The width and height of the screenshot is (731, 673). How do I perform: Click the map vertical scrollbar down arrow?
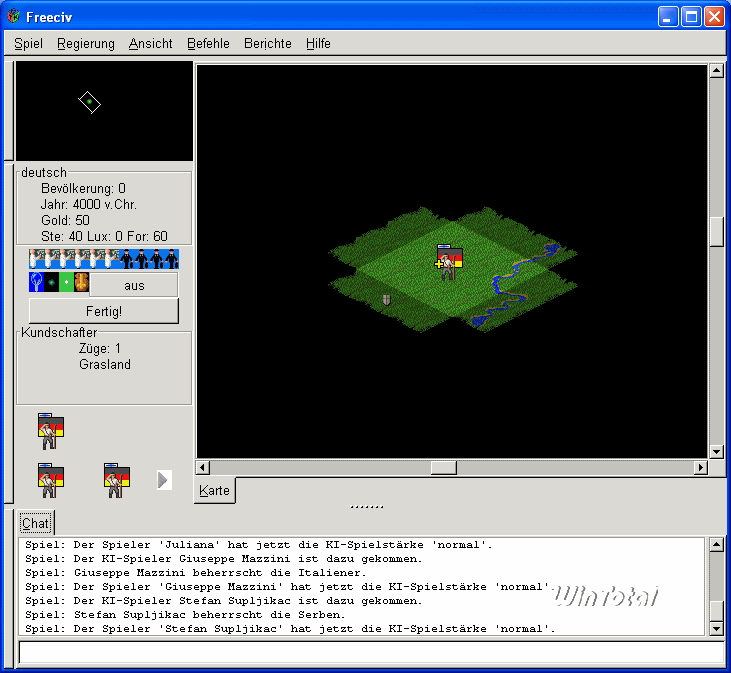717,451
